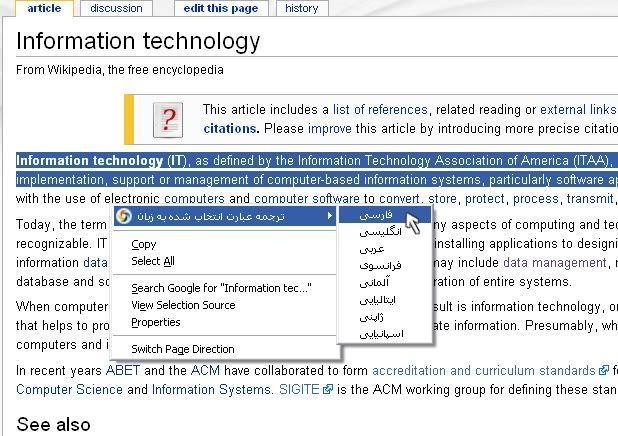Viewport: 618px width, 436px height.
Task: Click external link icon next to SIGITE
Action: 328,389
